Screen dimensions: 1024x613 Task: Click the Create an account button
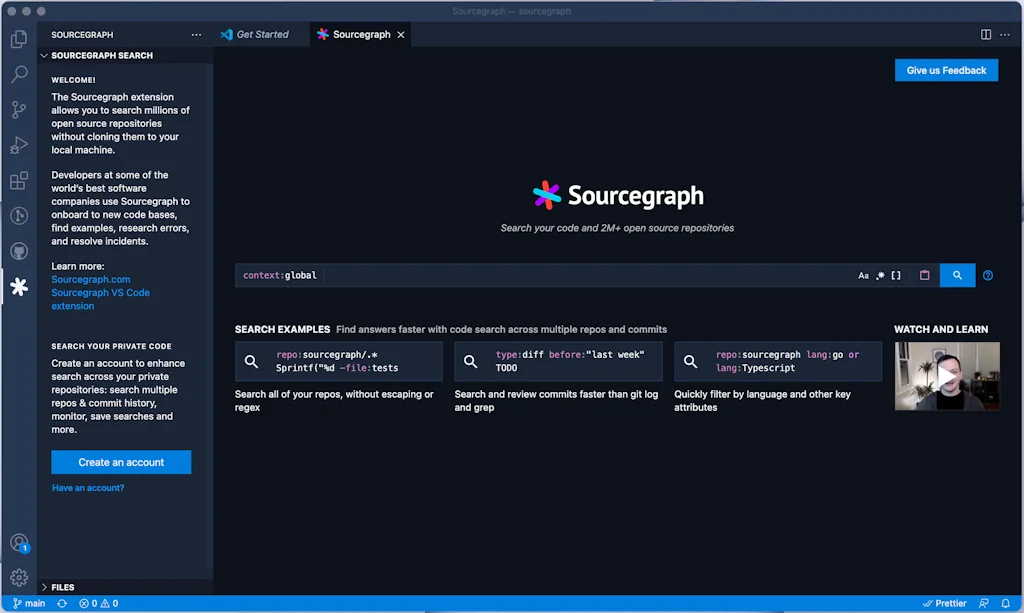pos(120,462)
